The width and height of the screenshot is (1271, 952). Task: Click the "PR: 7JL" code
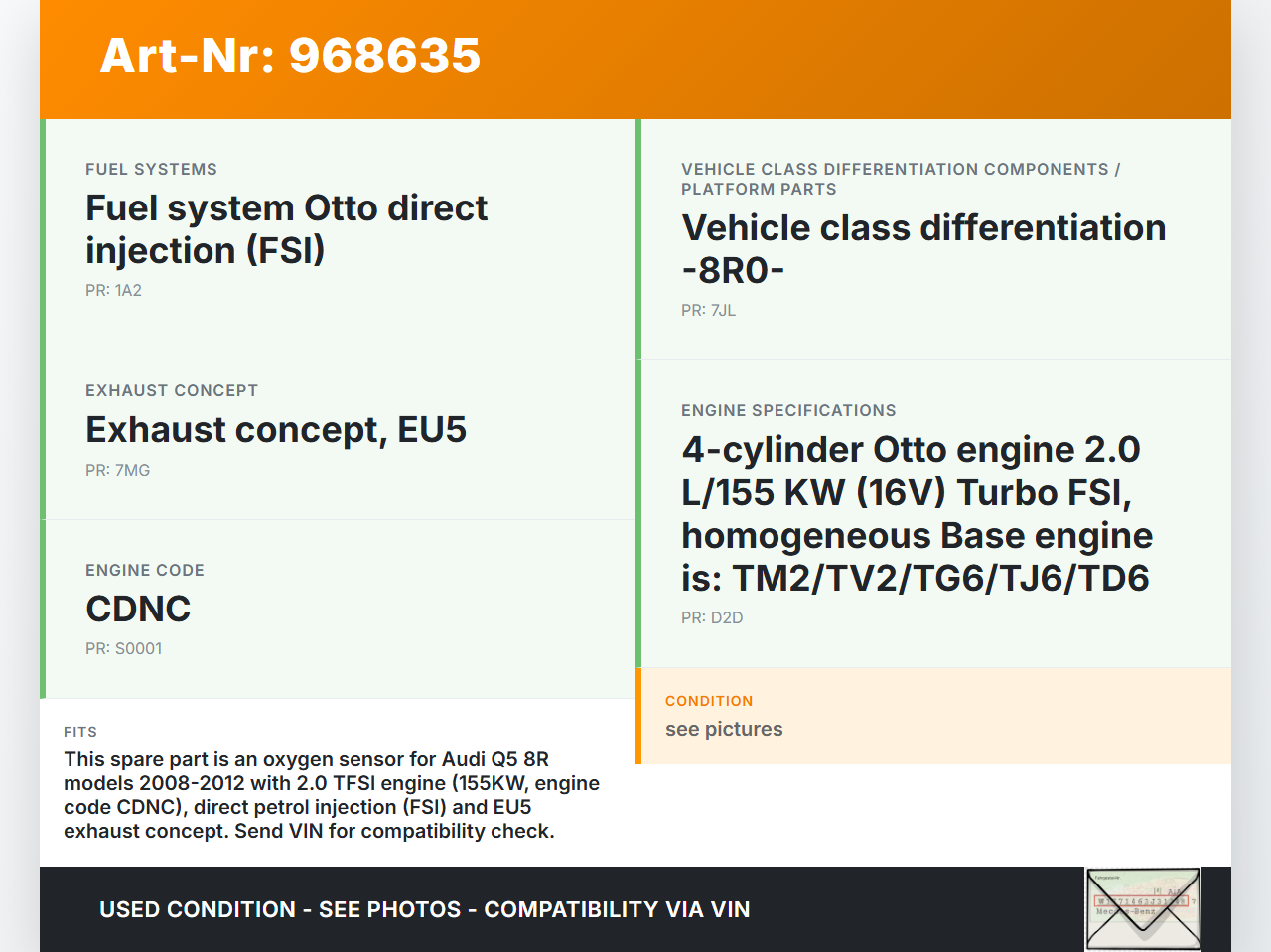pyautogui.click(x=708, y=310)
